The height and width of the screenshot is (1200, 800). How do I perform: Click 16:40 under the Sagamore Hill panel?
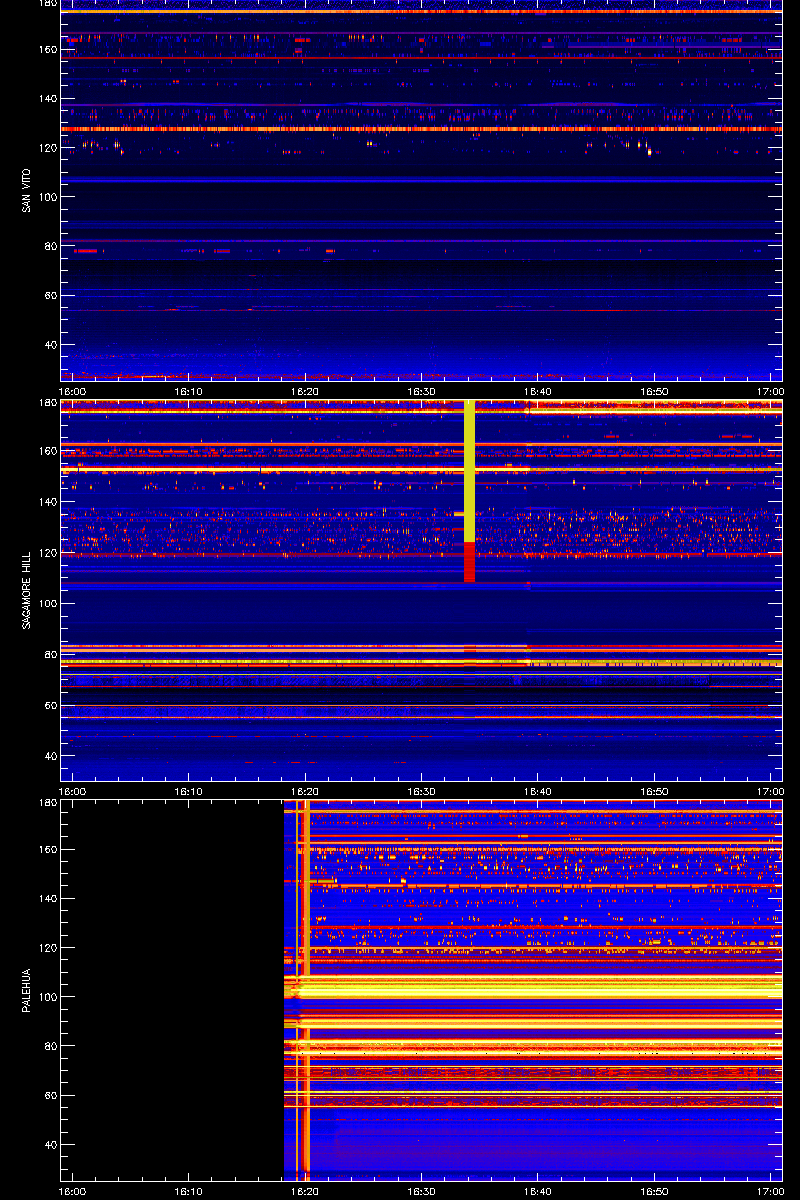tap(538, 792)
